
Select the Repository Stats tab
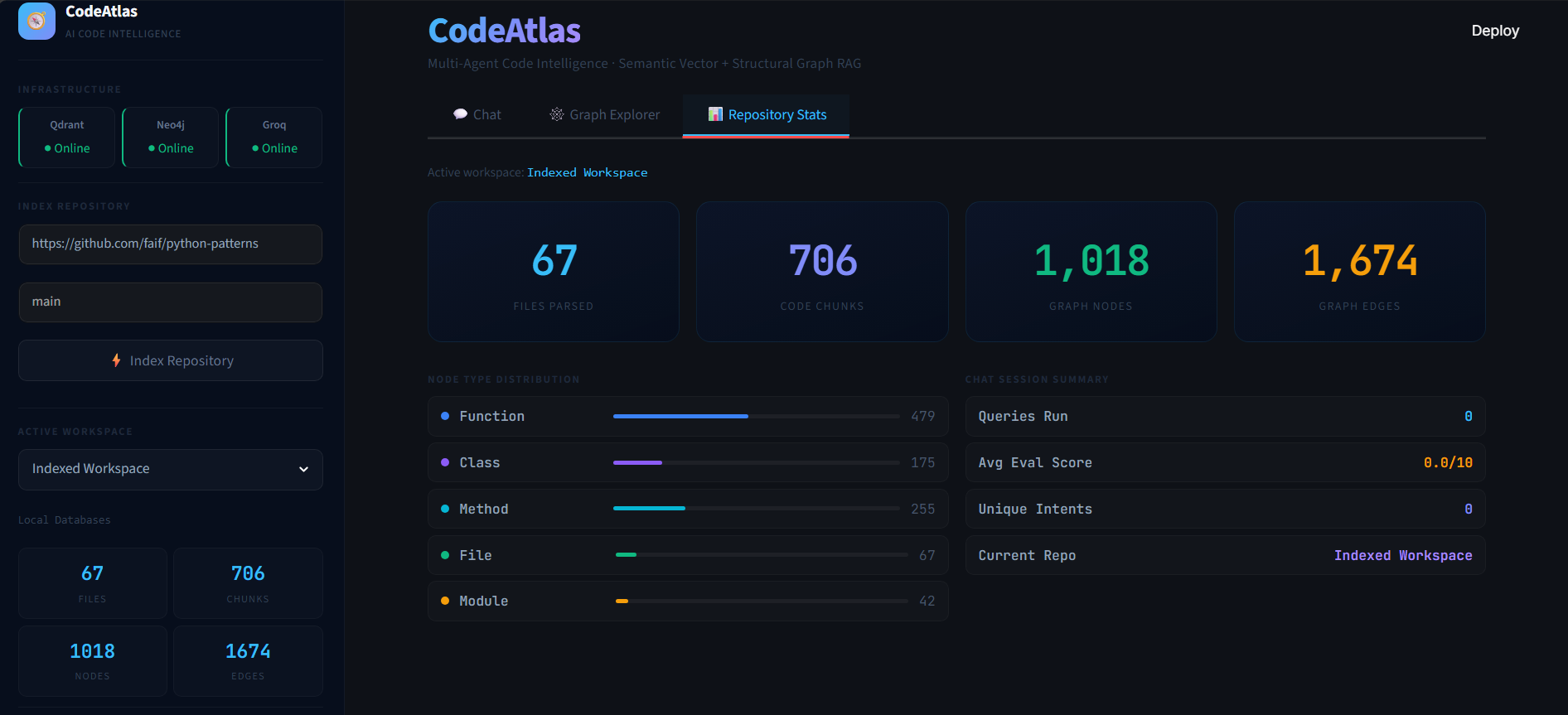[x=767, y=115]
